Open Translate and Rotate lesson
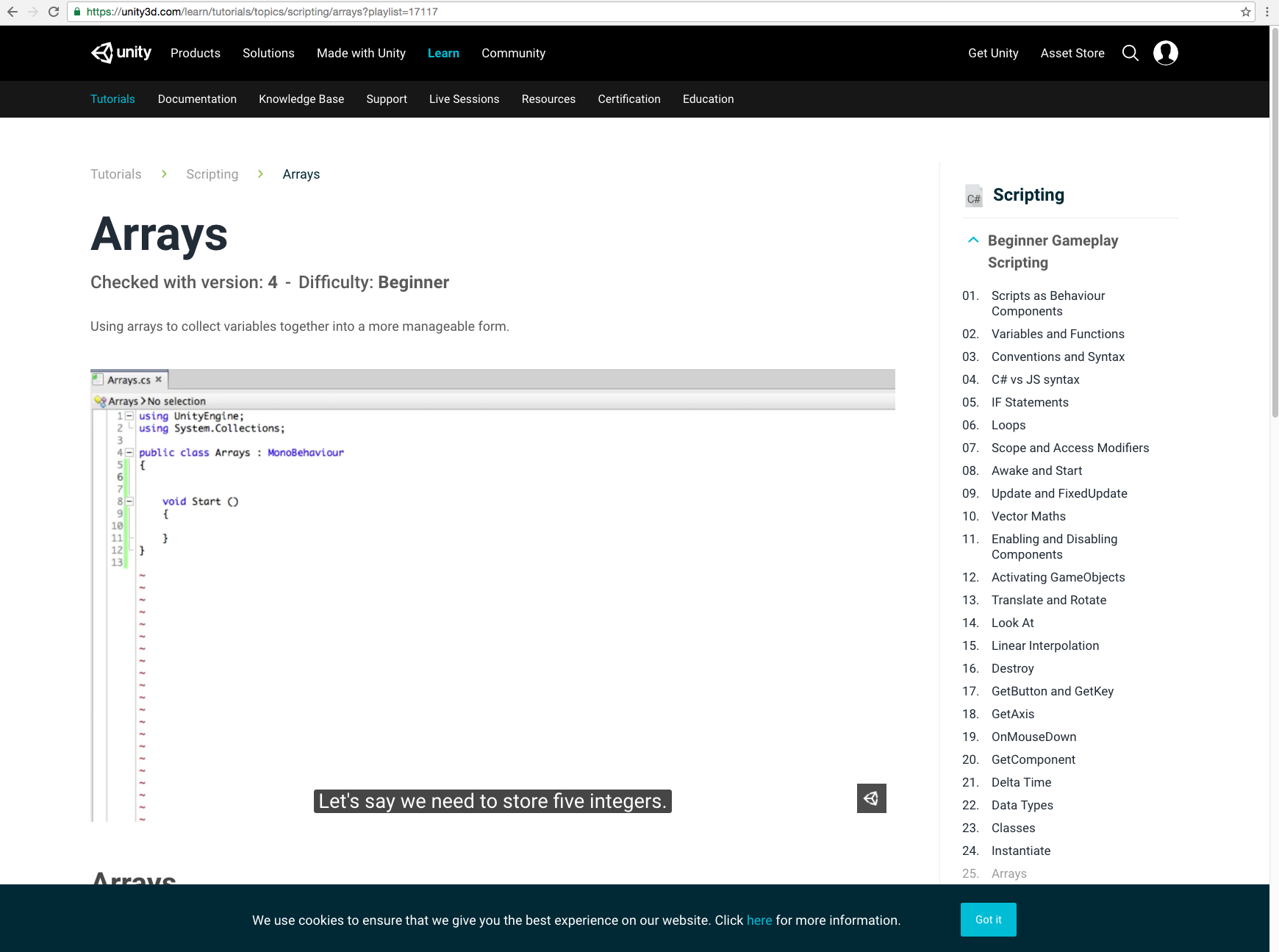The image size is (1279, 952). click(x=1049, y=600)
